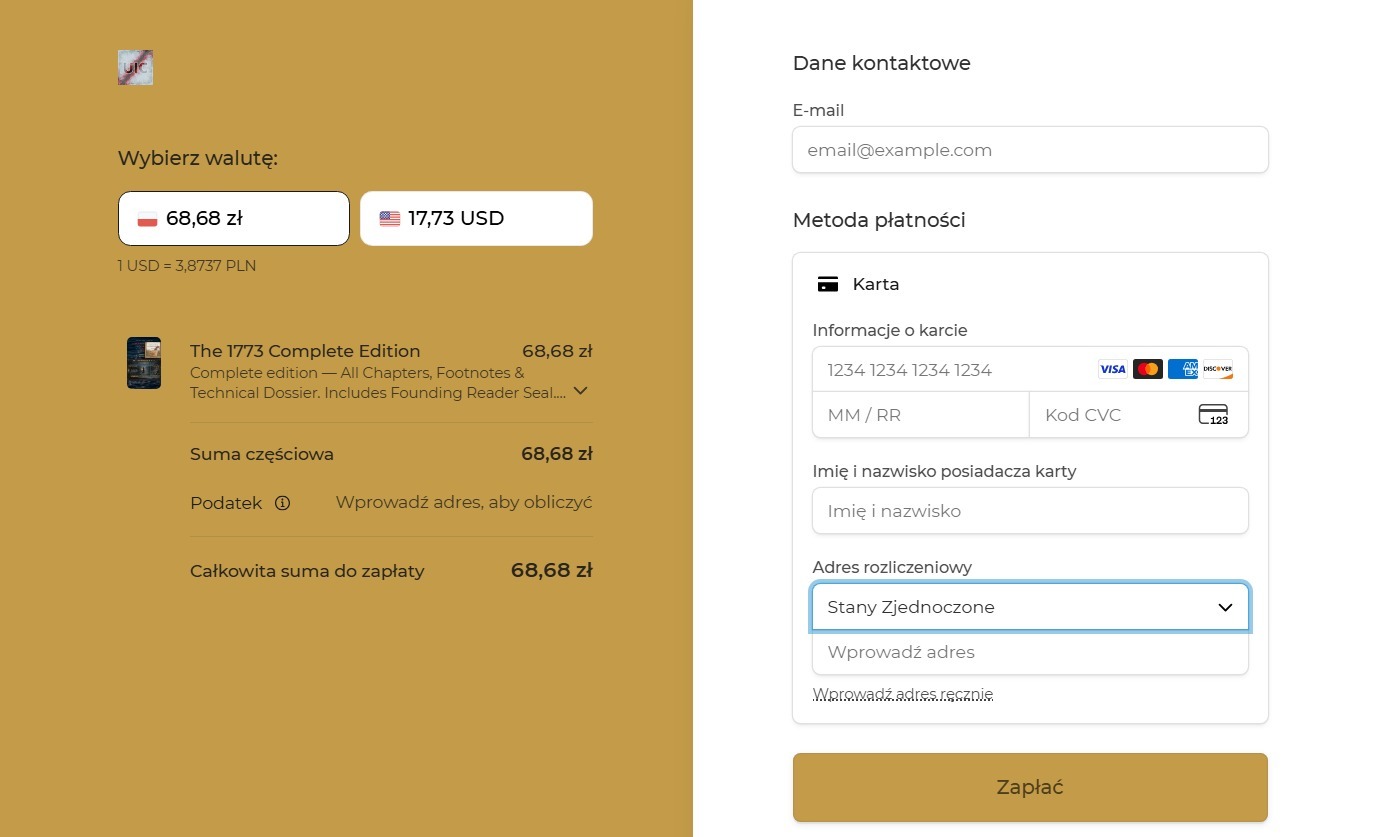Viewport: 1382px width, 837px height.
Task: Click the CVC card help icon
Action: tap(1213, 415)
